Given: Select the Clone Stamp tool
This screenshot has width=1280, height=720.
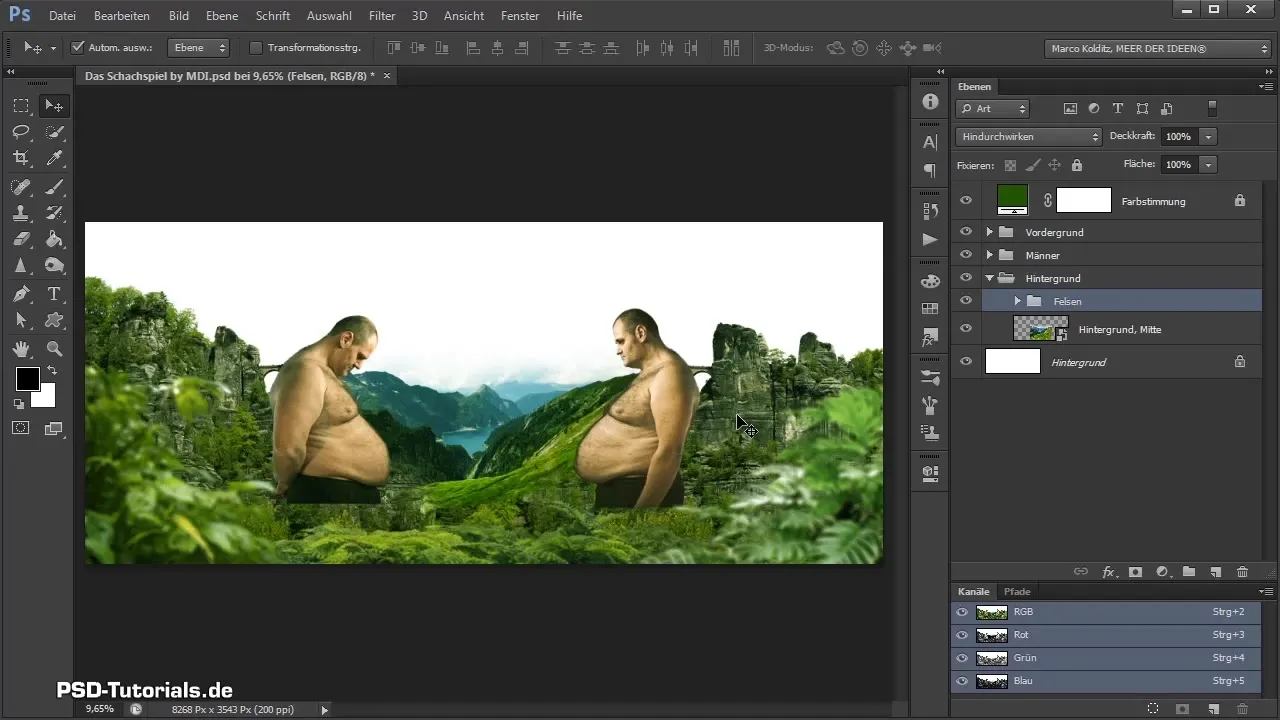Looking at the screenshot, I should [x=20, y=212].
